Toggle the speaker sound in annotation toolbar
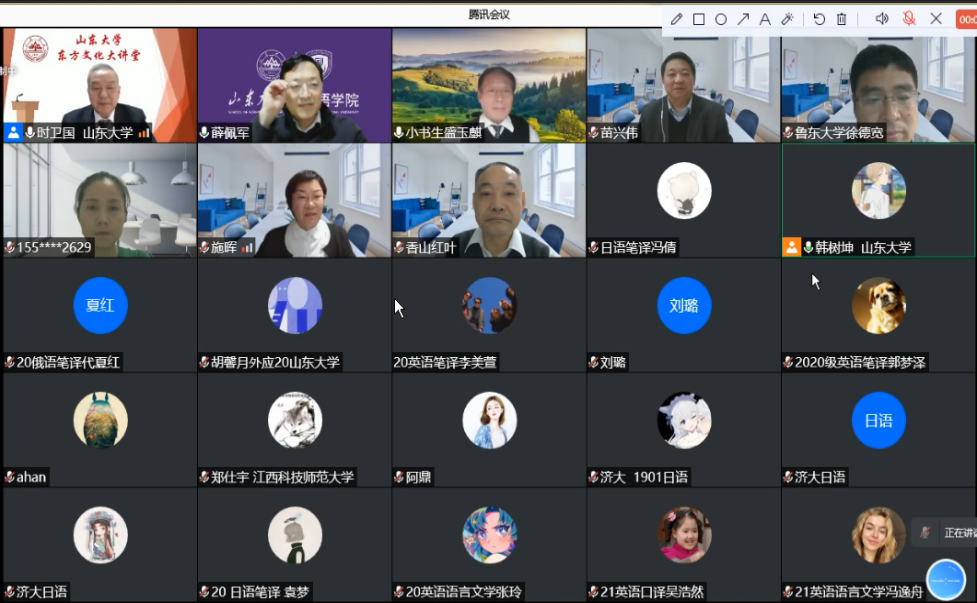 pyautogui.click(x=882, y=19)
